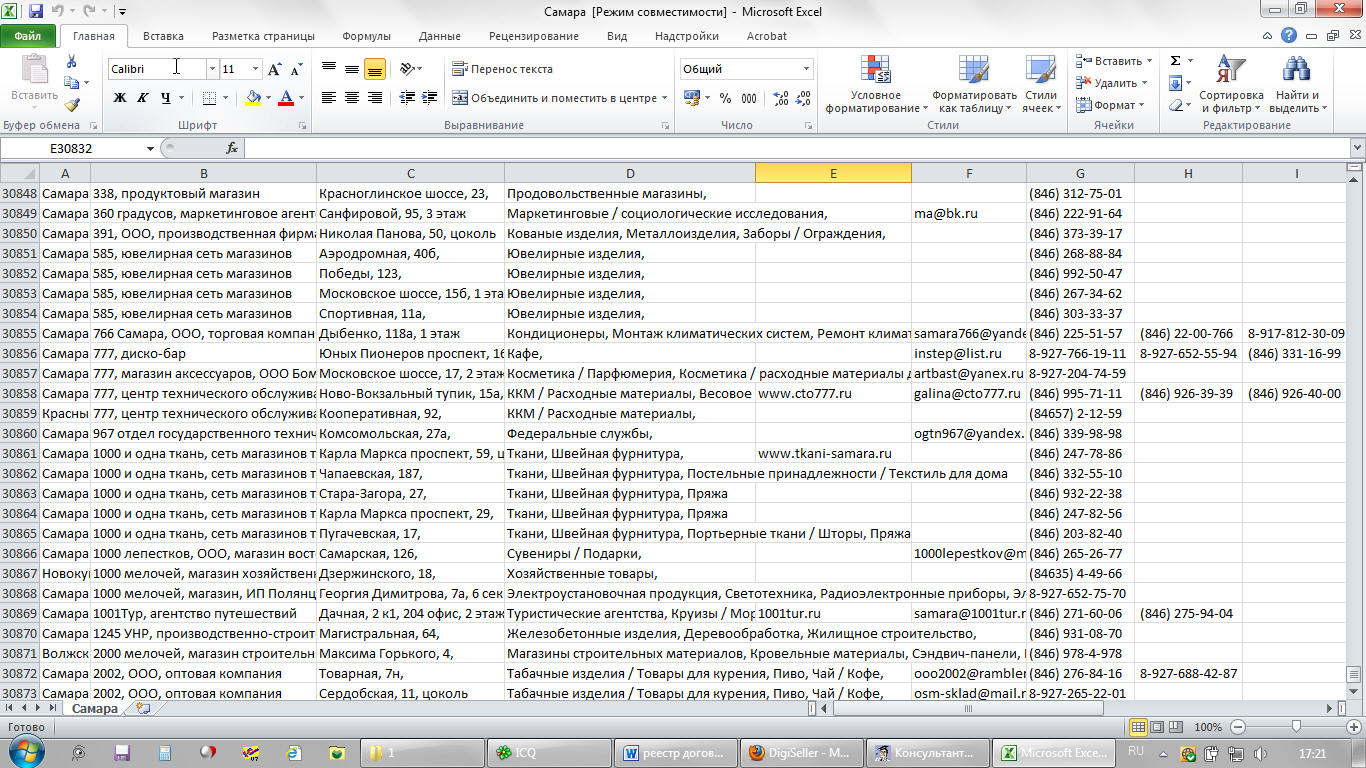
Task: Open Шрифт group dialog launcher
Action: coord(305,126)
